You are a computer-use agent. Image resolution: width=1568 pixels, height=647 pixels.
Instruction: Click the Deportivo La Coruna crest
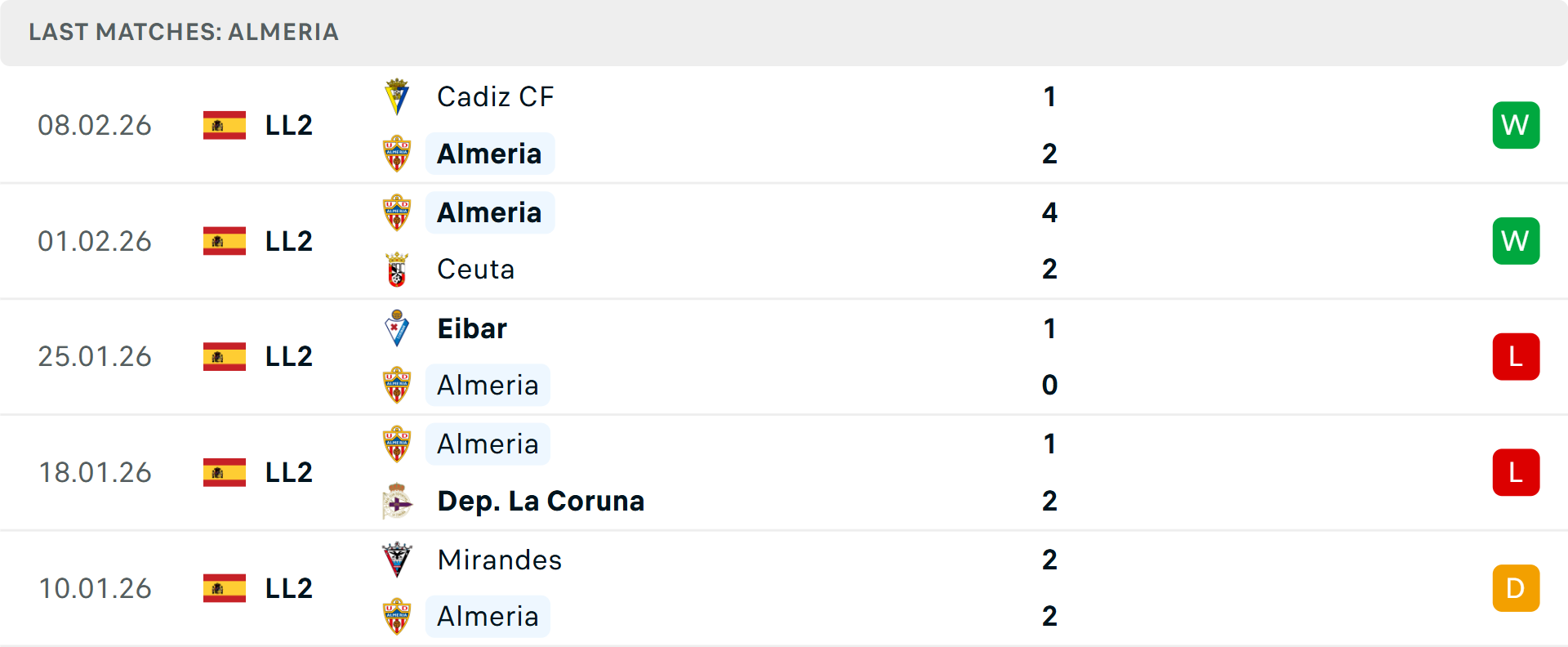pyautogui.click(x=397, y=501)
